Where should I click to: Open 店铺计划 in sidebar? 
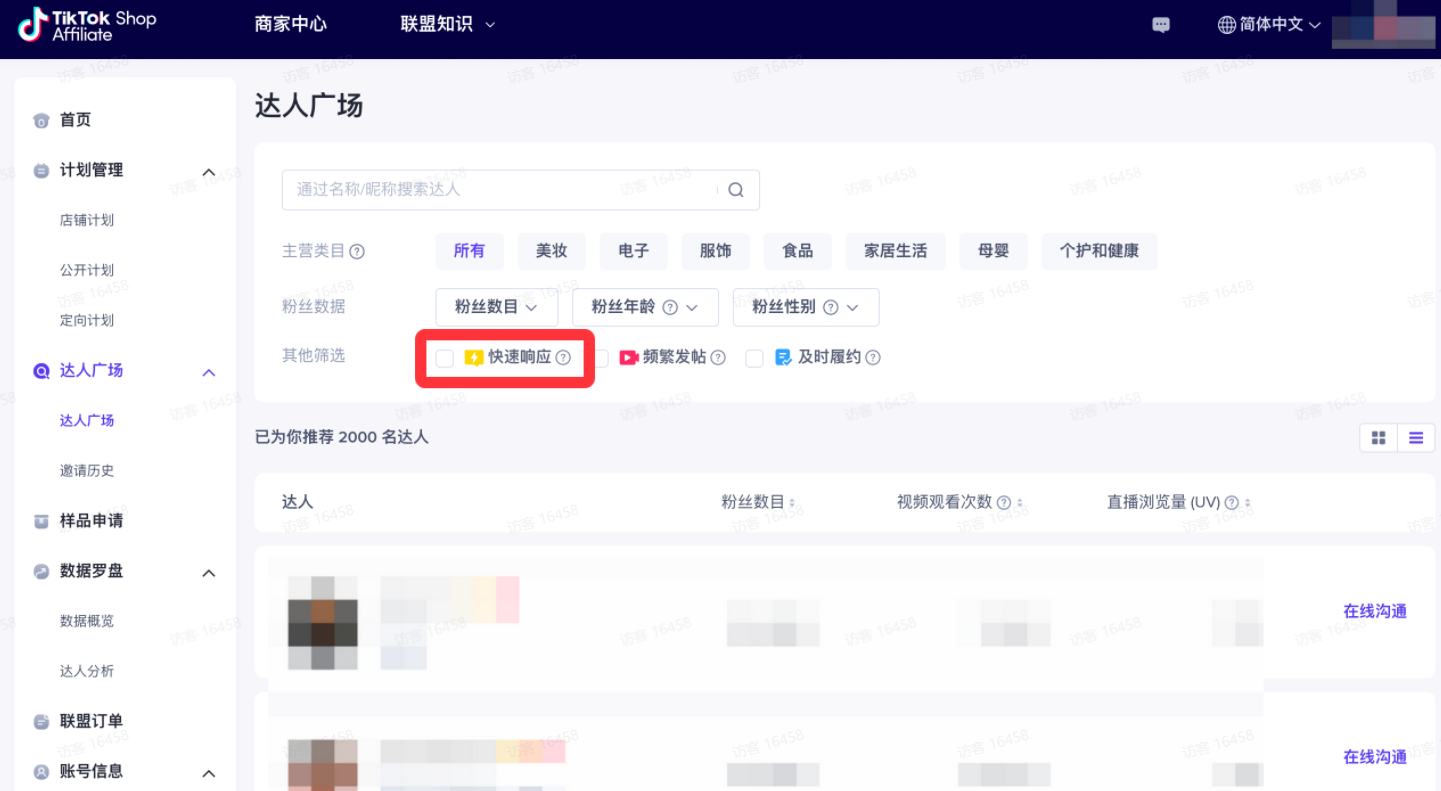click(87, 221)
